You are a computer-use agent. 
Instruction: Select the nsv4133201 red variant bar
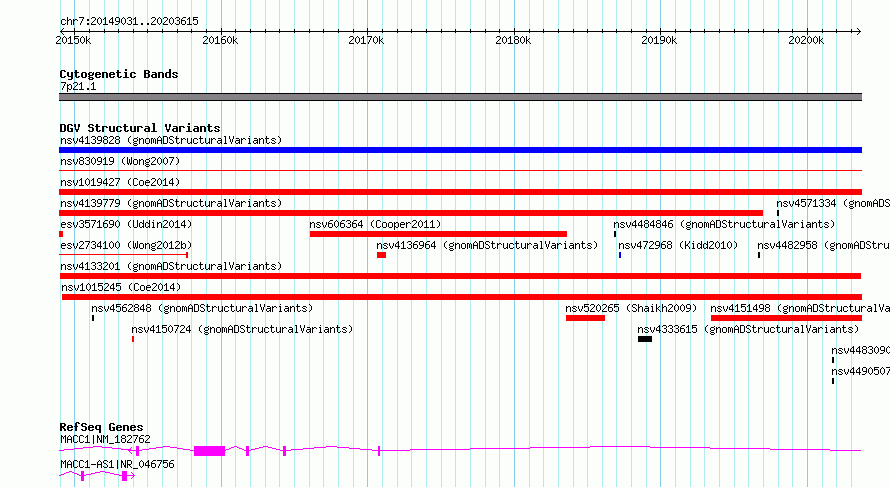click(460, 276)
